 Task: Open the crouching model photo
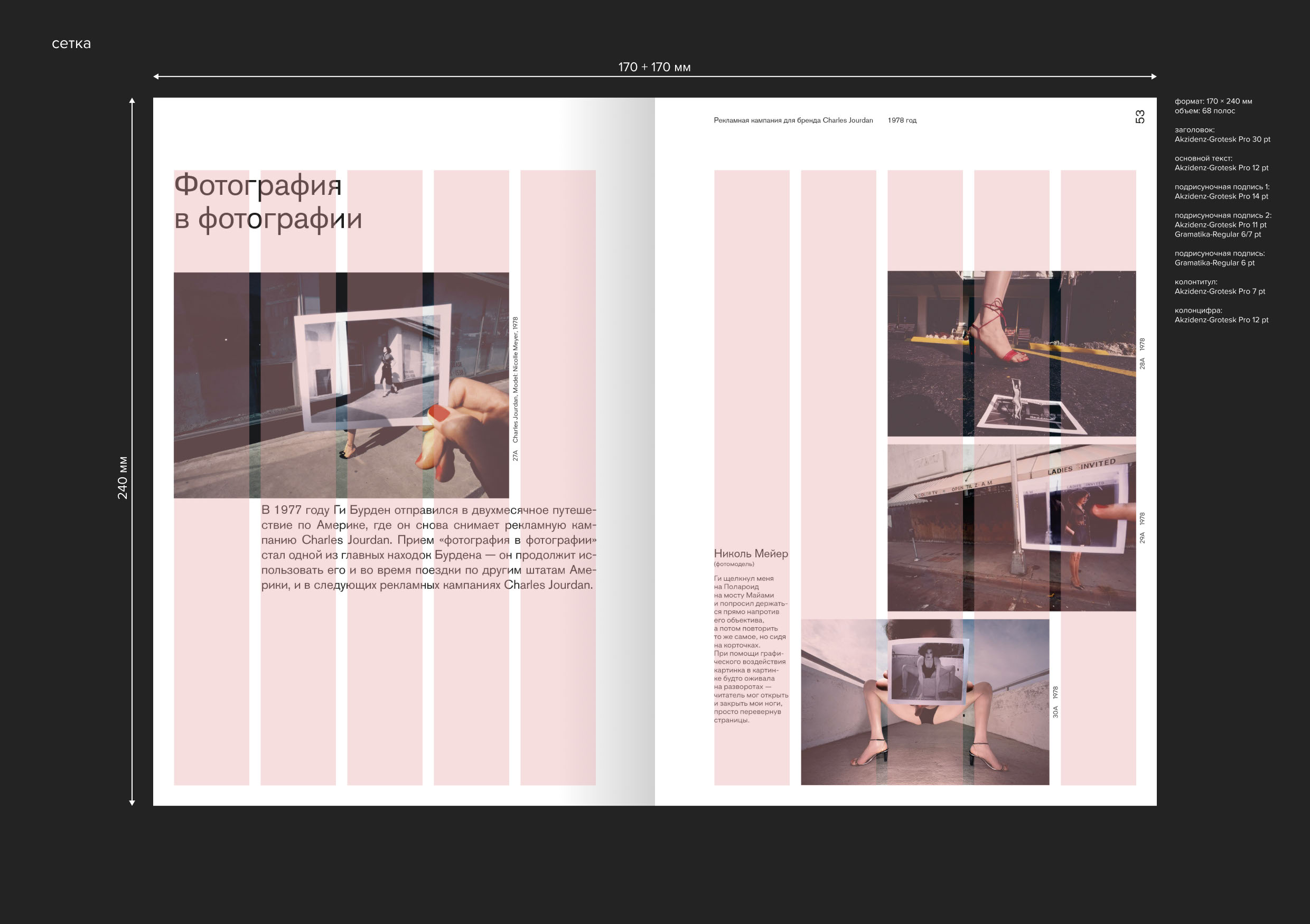tap(924, 702)
